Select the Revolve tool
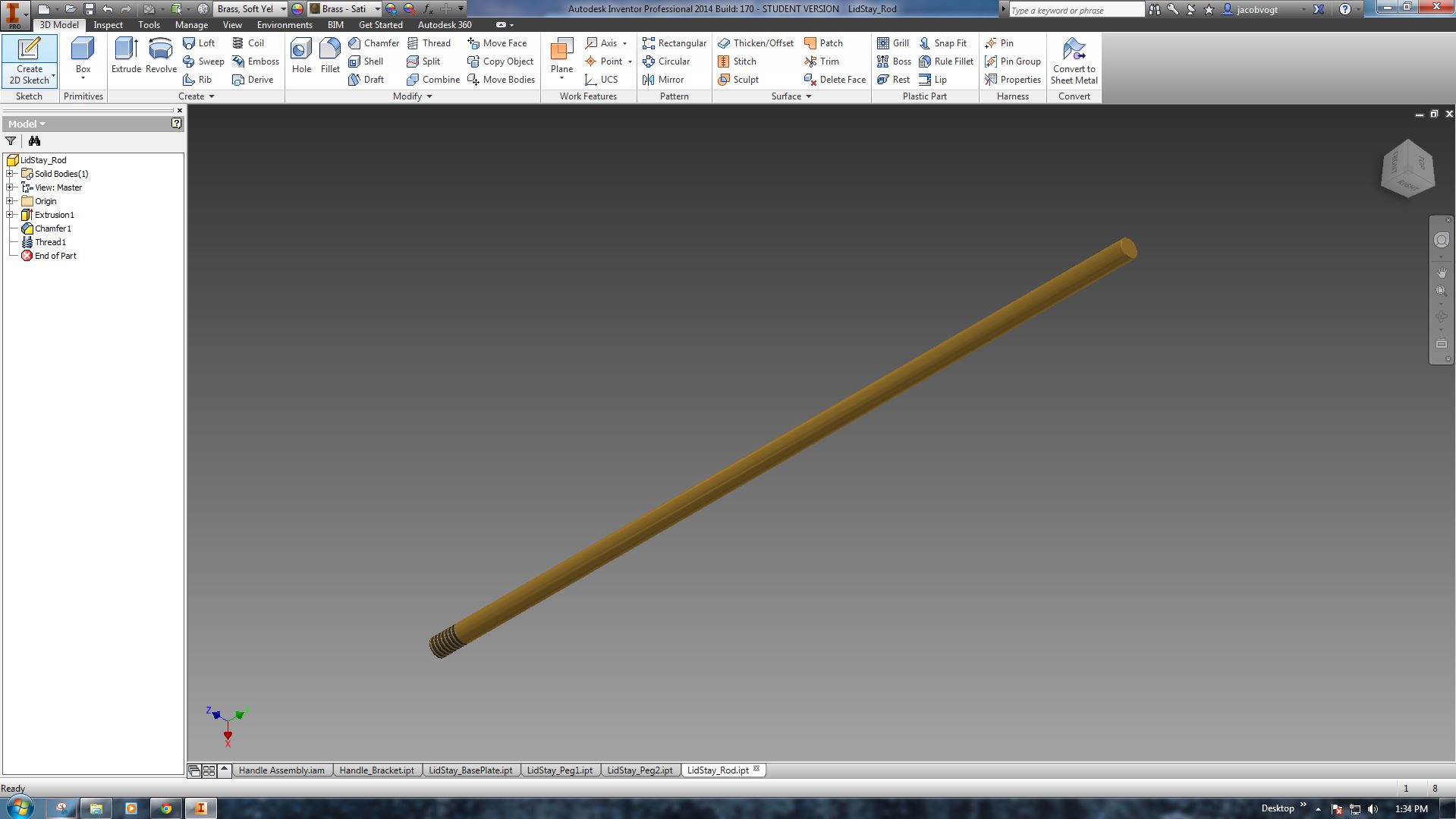This screenshot has height=819, width=1456. point(161,55)
